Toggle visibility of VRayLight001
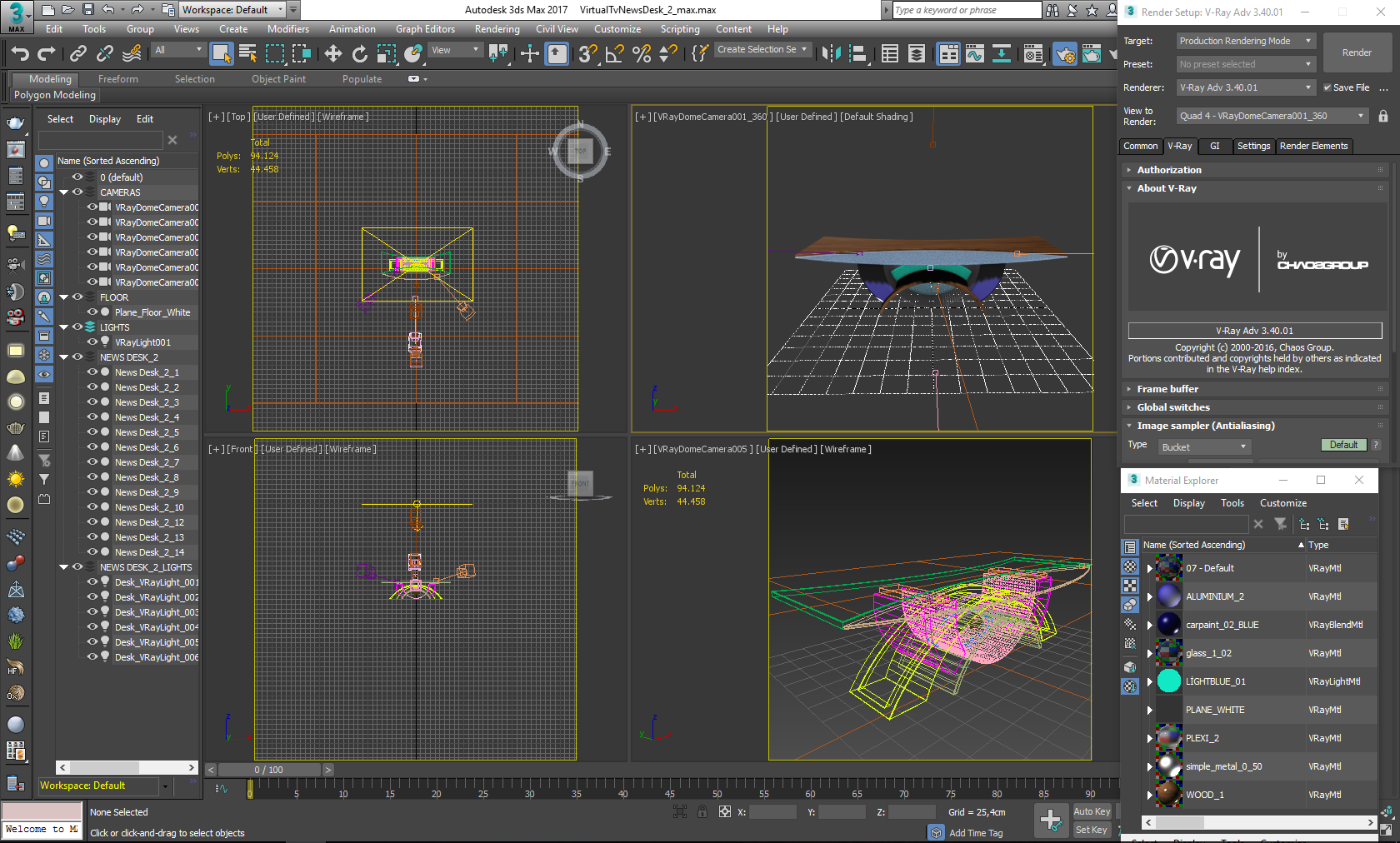 coord(92,342)
